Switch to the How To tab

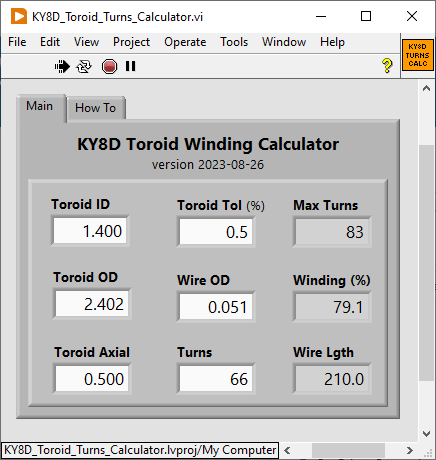pyautogui.click(x=96, y=108)
